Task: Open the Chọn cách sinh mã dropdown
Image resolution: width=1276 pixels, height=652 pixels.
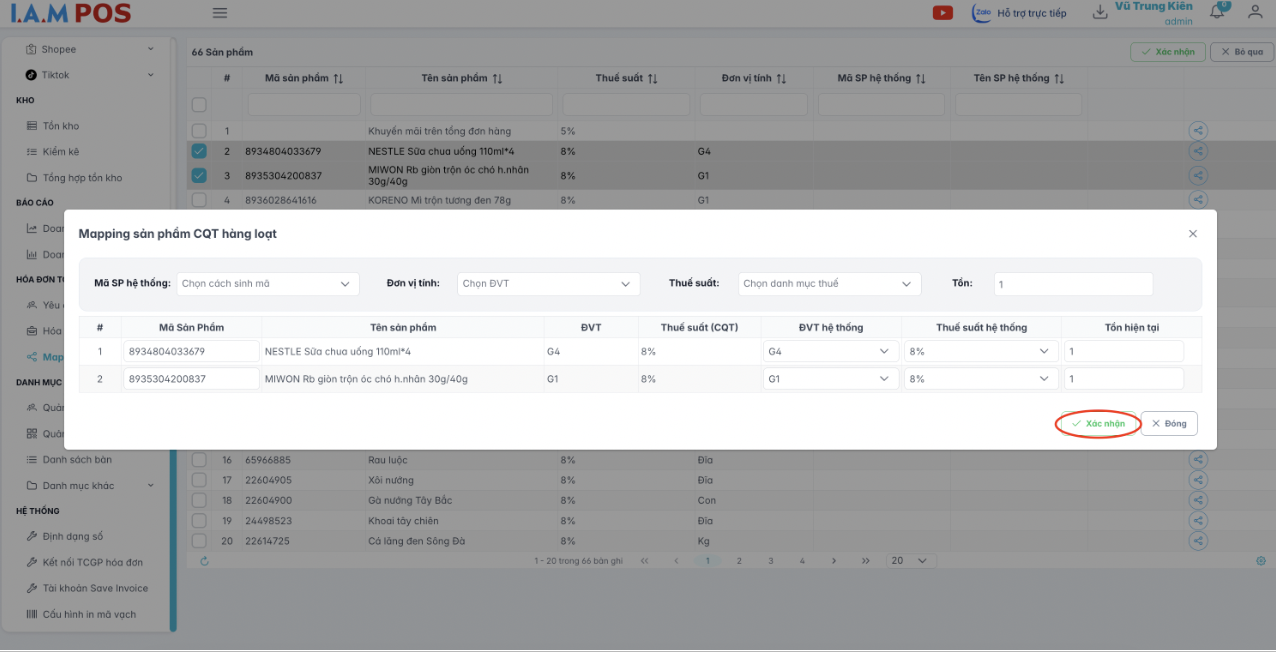Action: click(267, 284)
